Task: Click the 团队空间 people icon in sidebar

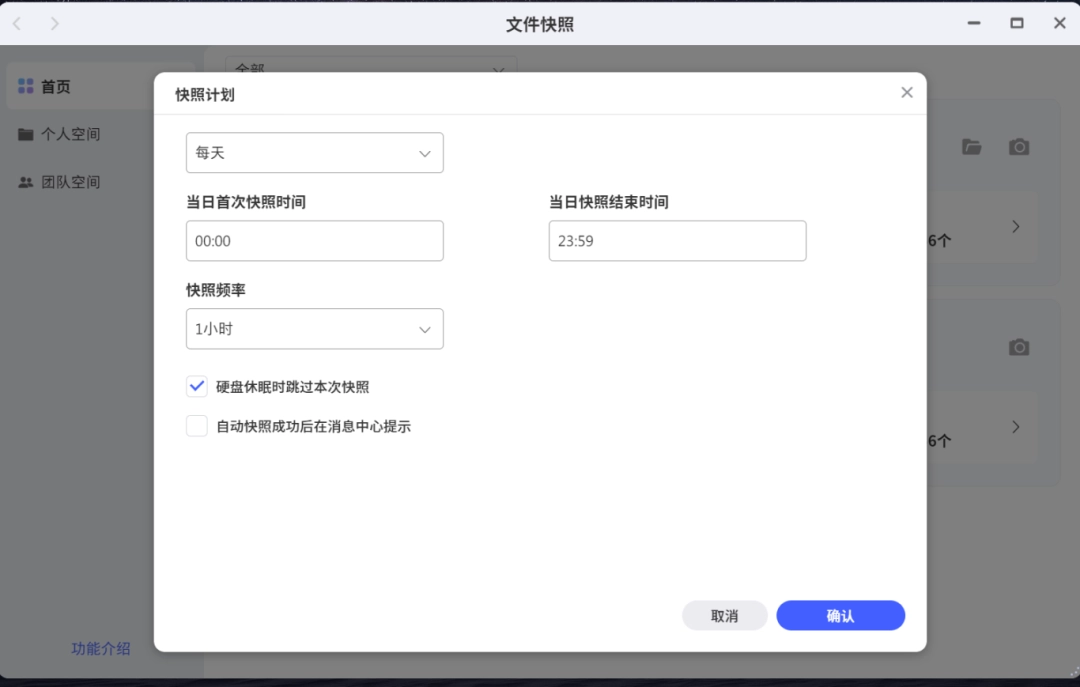Action: (x=26, y=182)
